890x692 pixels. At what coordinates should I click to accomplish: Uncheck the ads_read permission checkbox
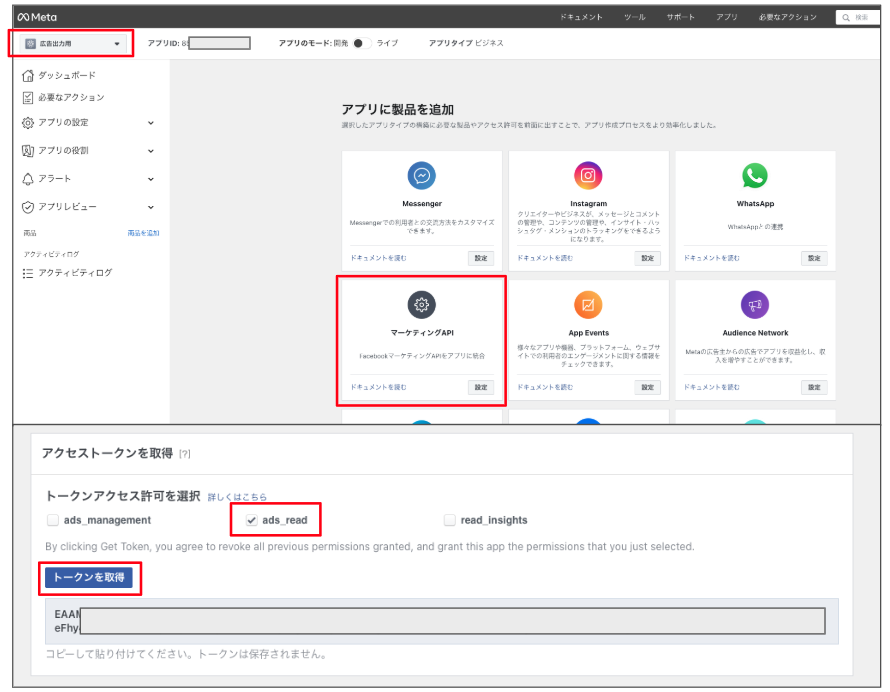coord(251,520)
